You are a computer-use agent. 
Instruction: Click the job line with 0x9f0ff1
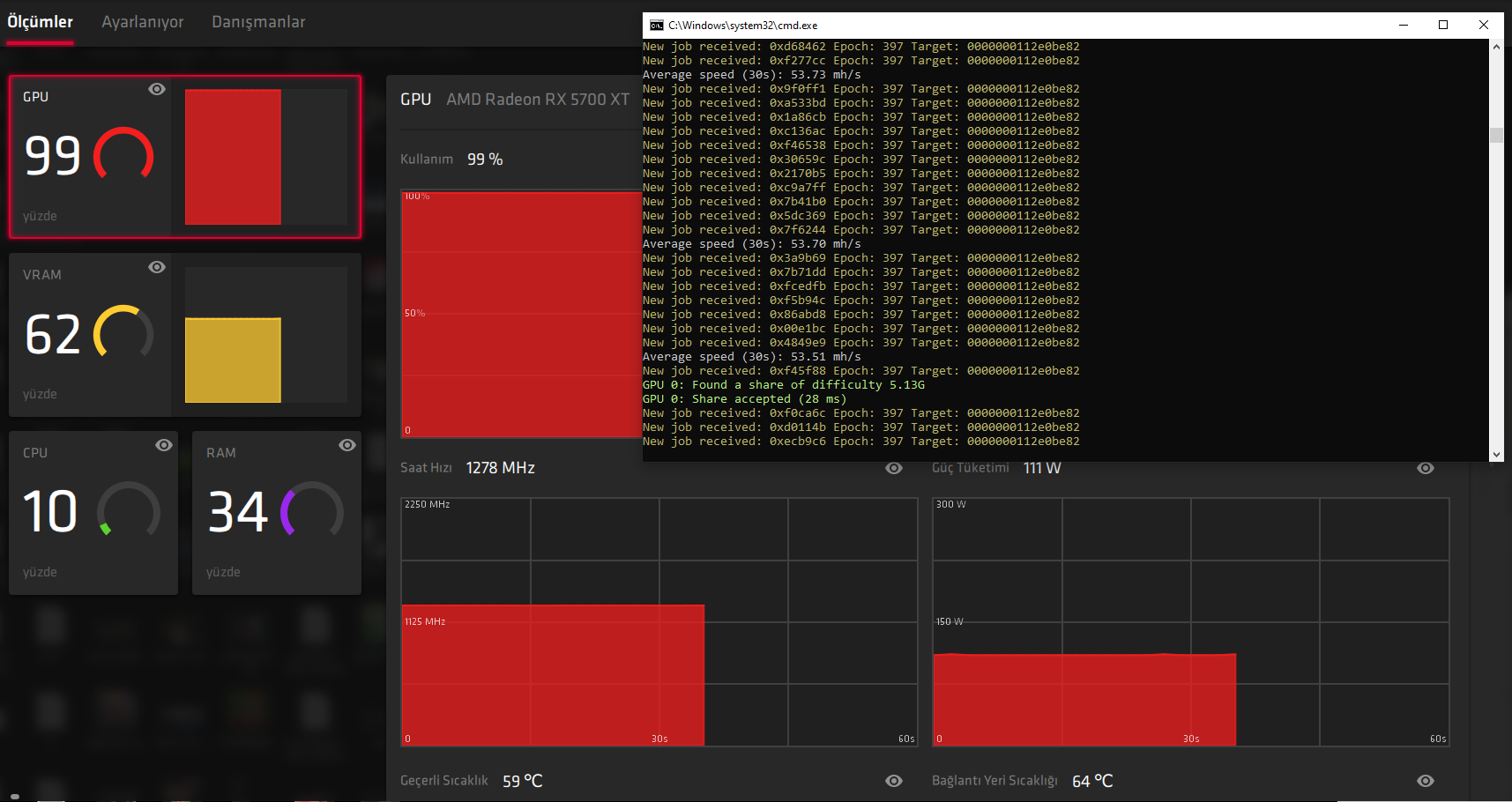[861, 89]
